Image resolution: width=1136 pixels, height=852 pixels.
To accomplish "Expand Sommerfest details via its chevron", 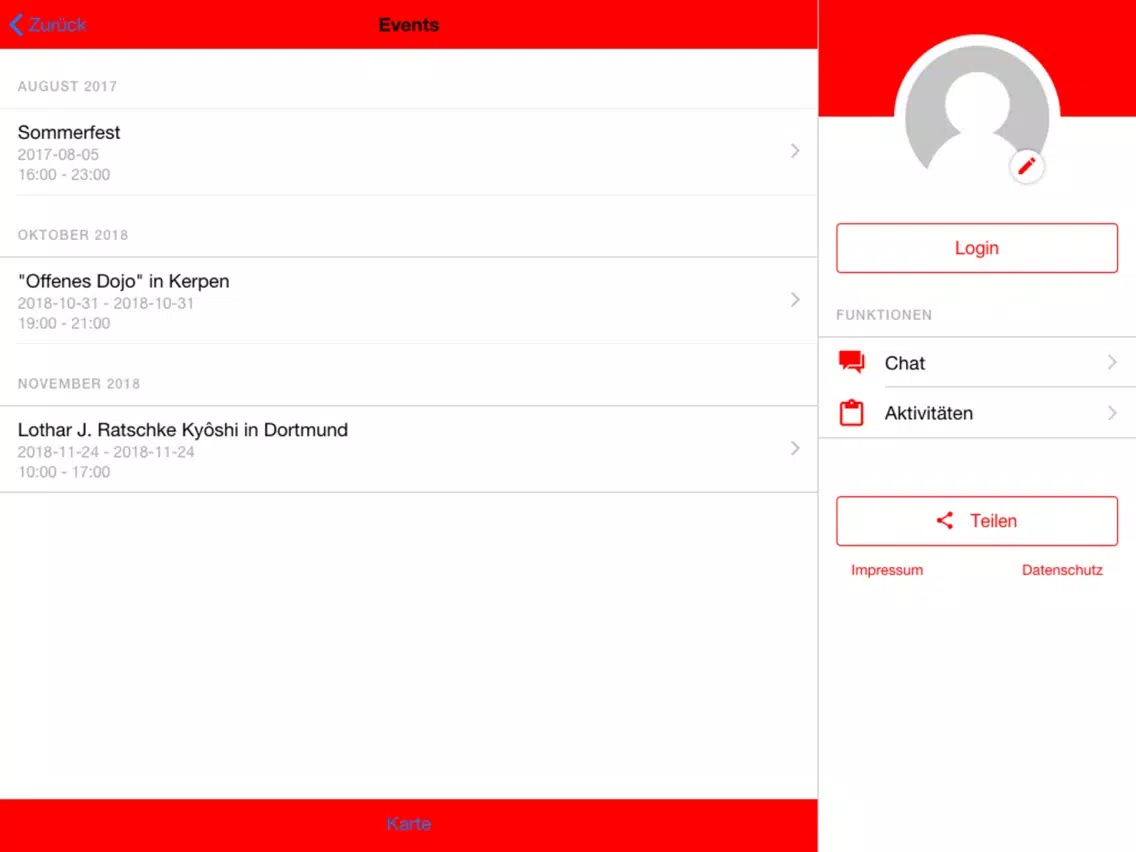I will (x=795, y=151).
